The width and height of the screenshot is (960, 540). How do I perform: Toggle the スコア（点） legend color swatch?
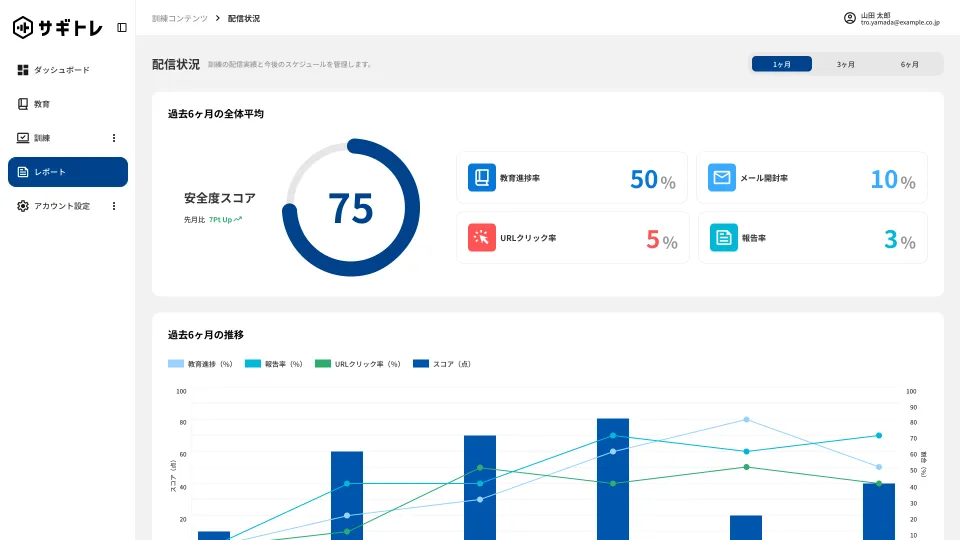point(421,364)
